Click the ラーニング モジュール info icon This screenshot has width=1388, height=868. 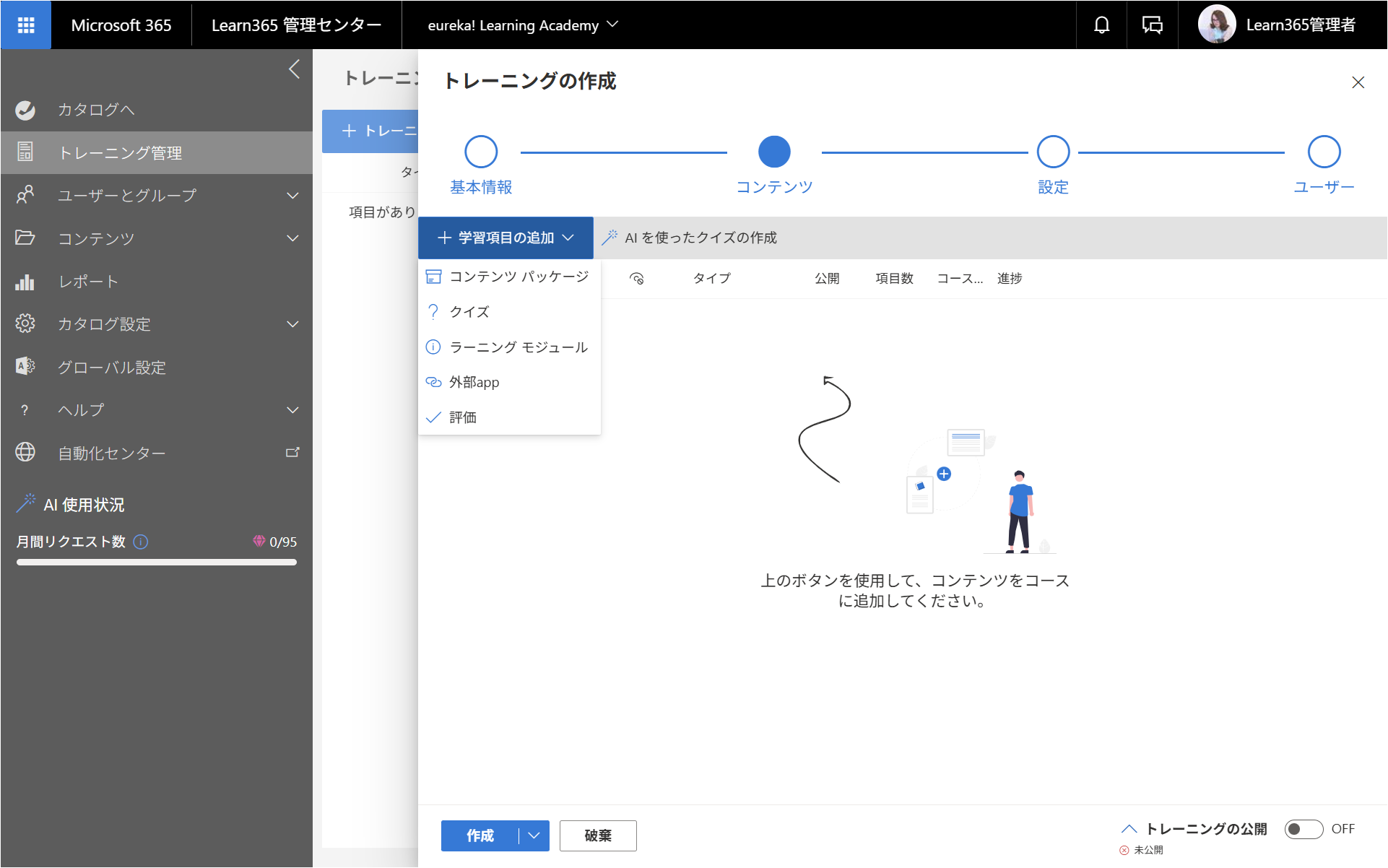(433, 347)
